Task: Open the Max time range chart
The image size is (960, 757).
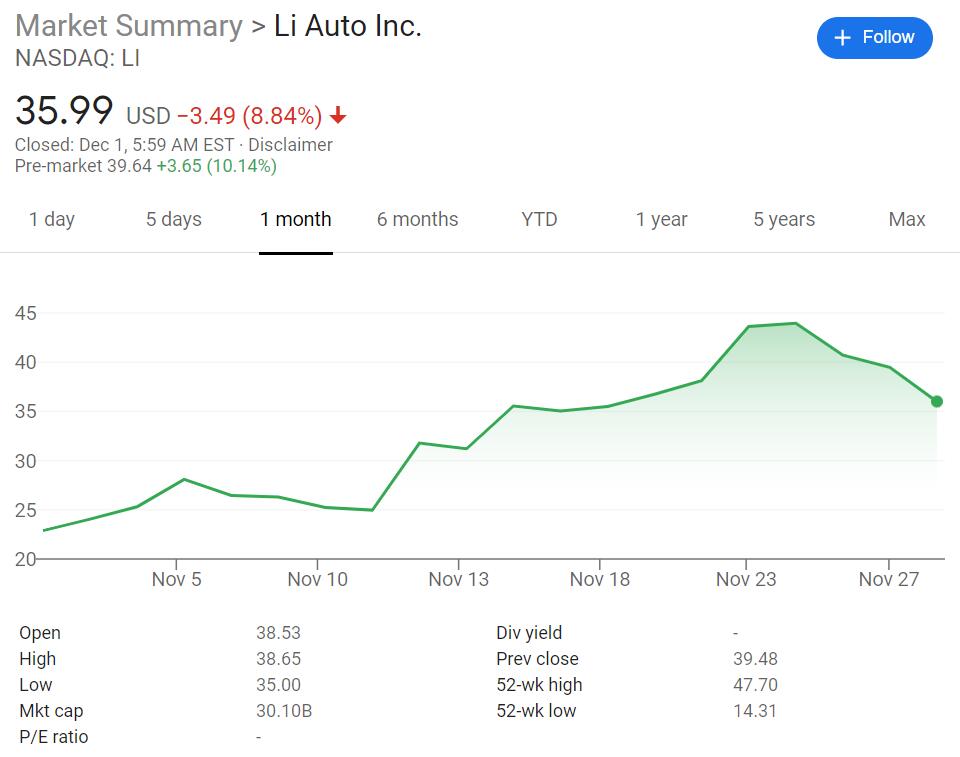Action: tap(906, 219)
